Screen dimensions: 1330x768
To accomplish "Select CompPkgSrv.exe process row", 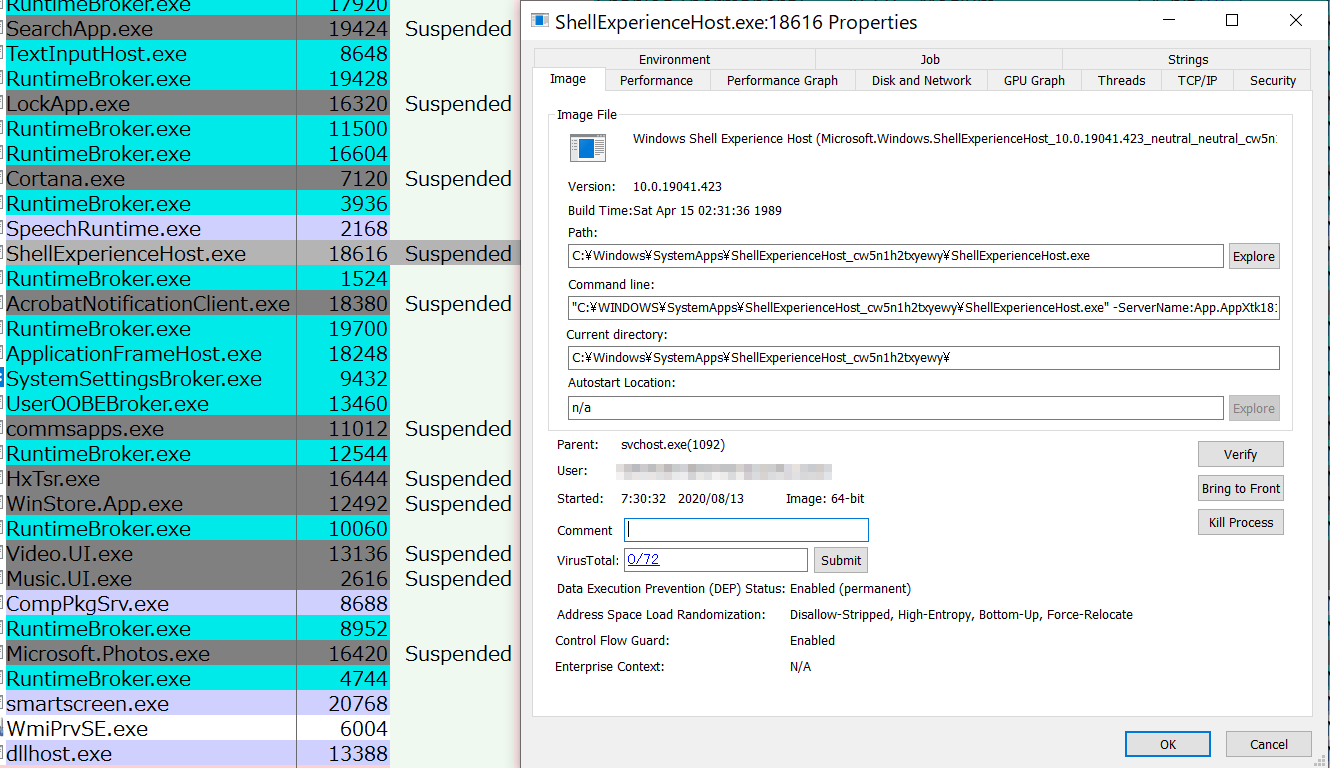I will click(x=197, y=604).
